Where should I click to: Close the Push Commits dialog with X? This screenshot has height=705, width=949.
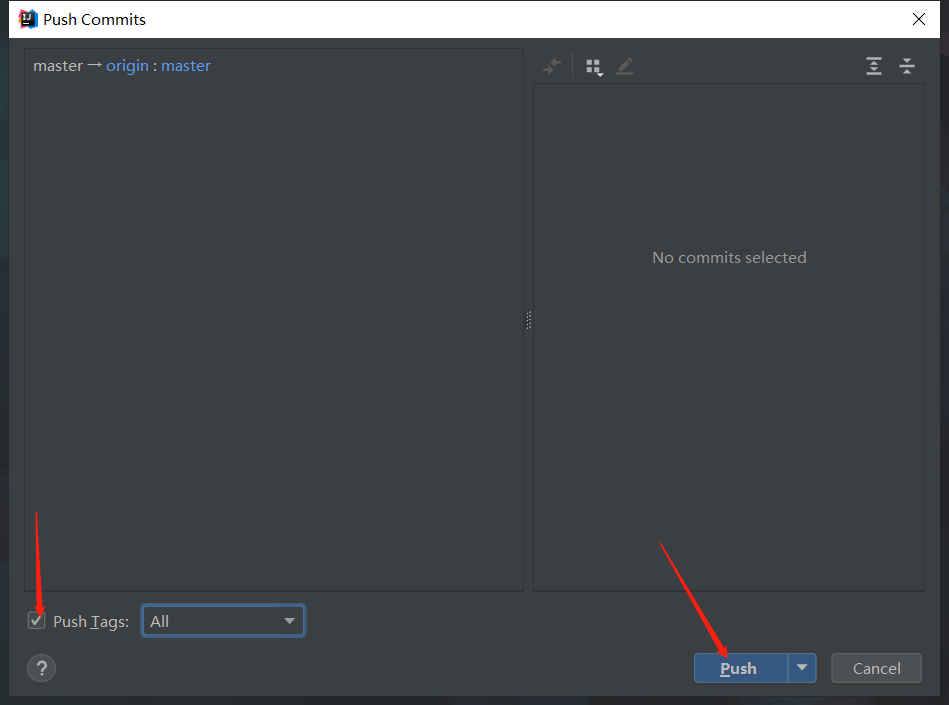click(919, 19)
